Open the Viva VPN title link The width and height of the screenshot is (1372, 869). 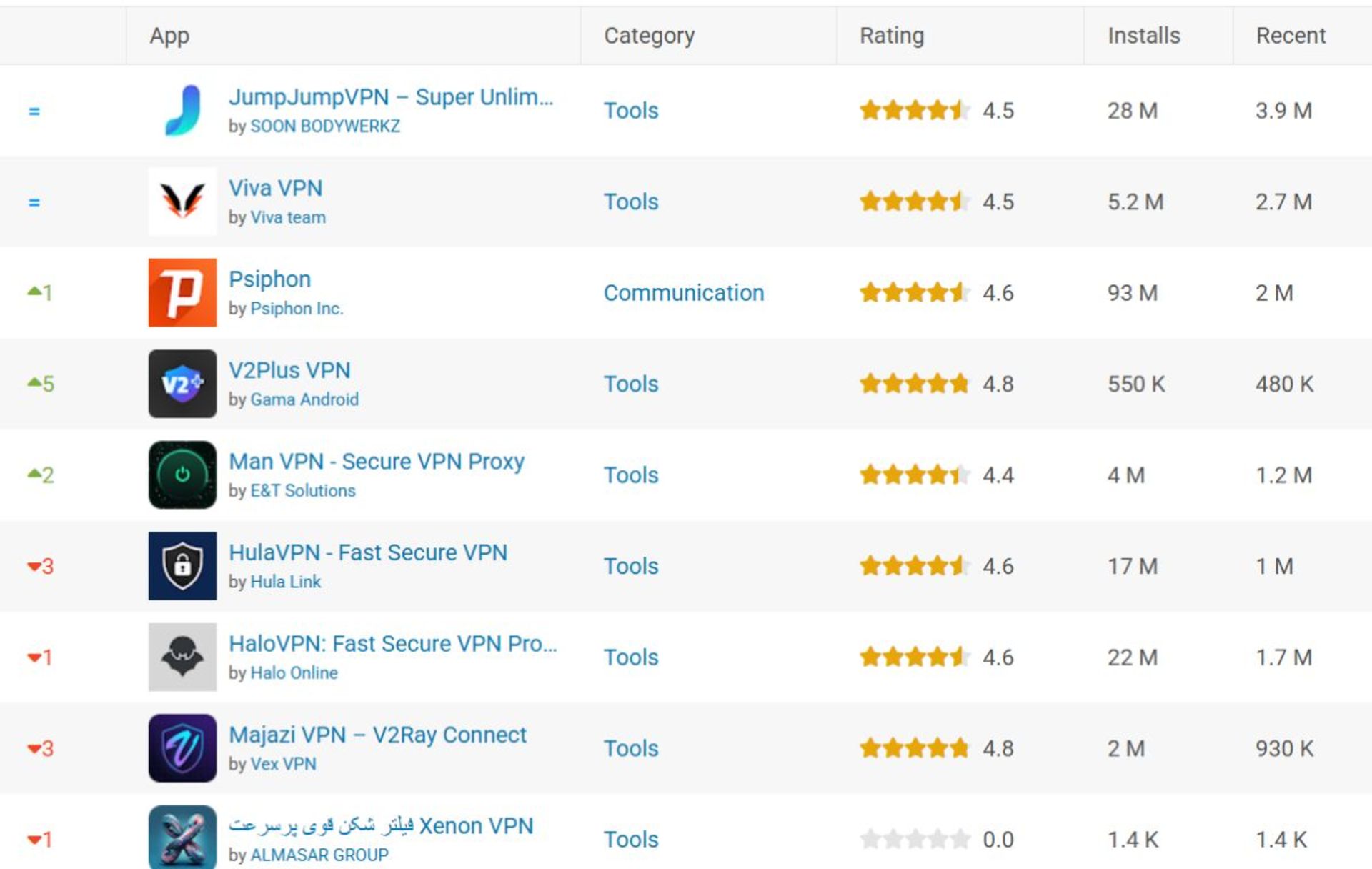tap(275, 188)
